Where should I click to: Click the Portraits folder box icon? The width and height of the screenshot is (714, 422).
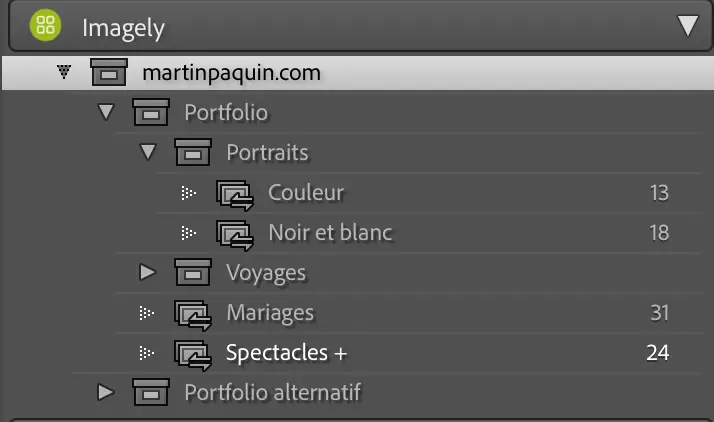193,152
